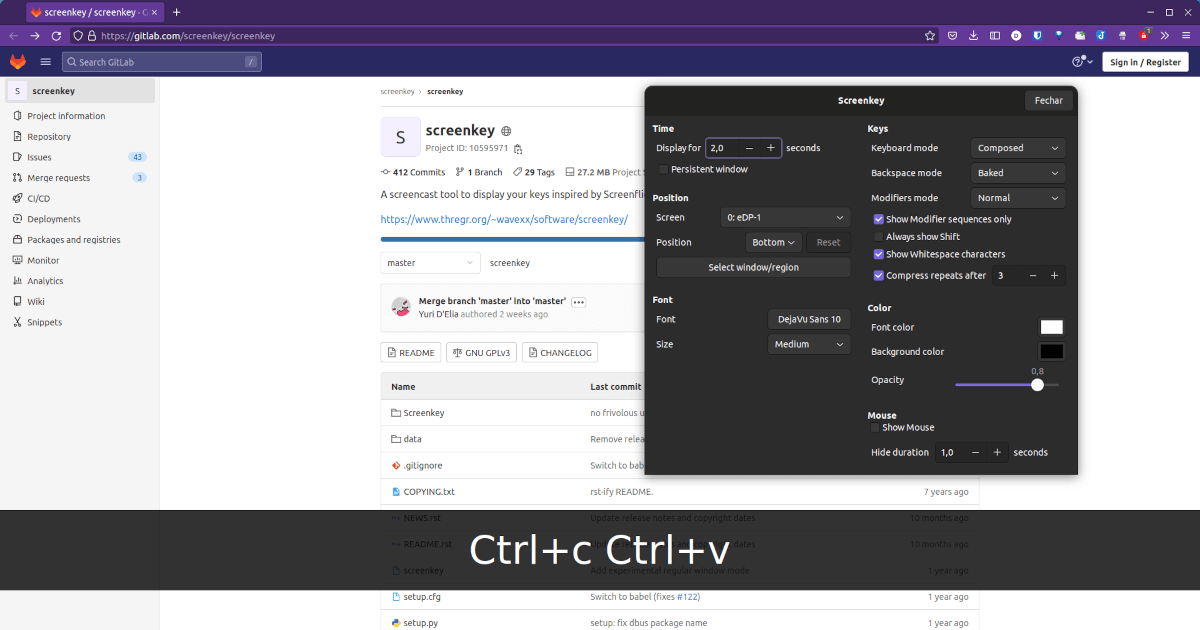Show more extensions with the double-chevron icon

(1164, 36)
